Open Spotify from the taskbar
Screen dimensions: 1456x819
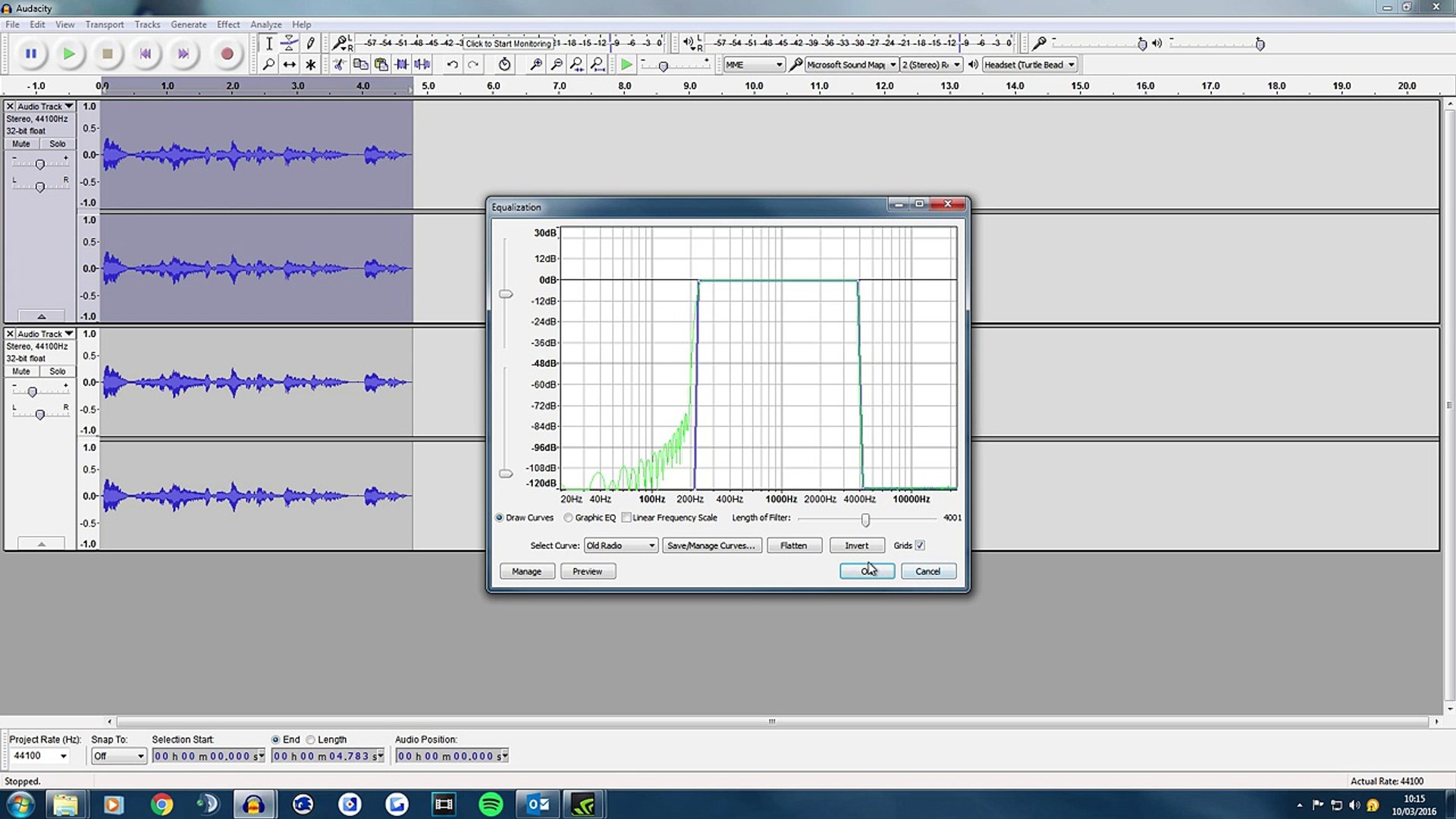(x=491, y=804)
